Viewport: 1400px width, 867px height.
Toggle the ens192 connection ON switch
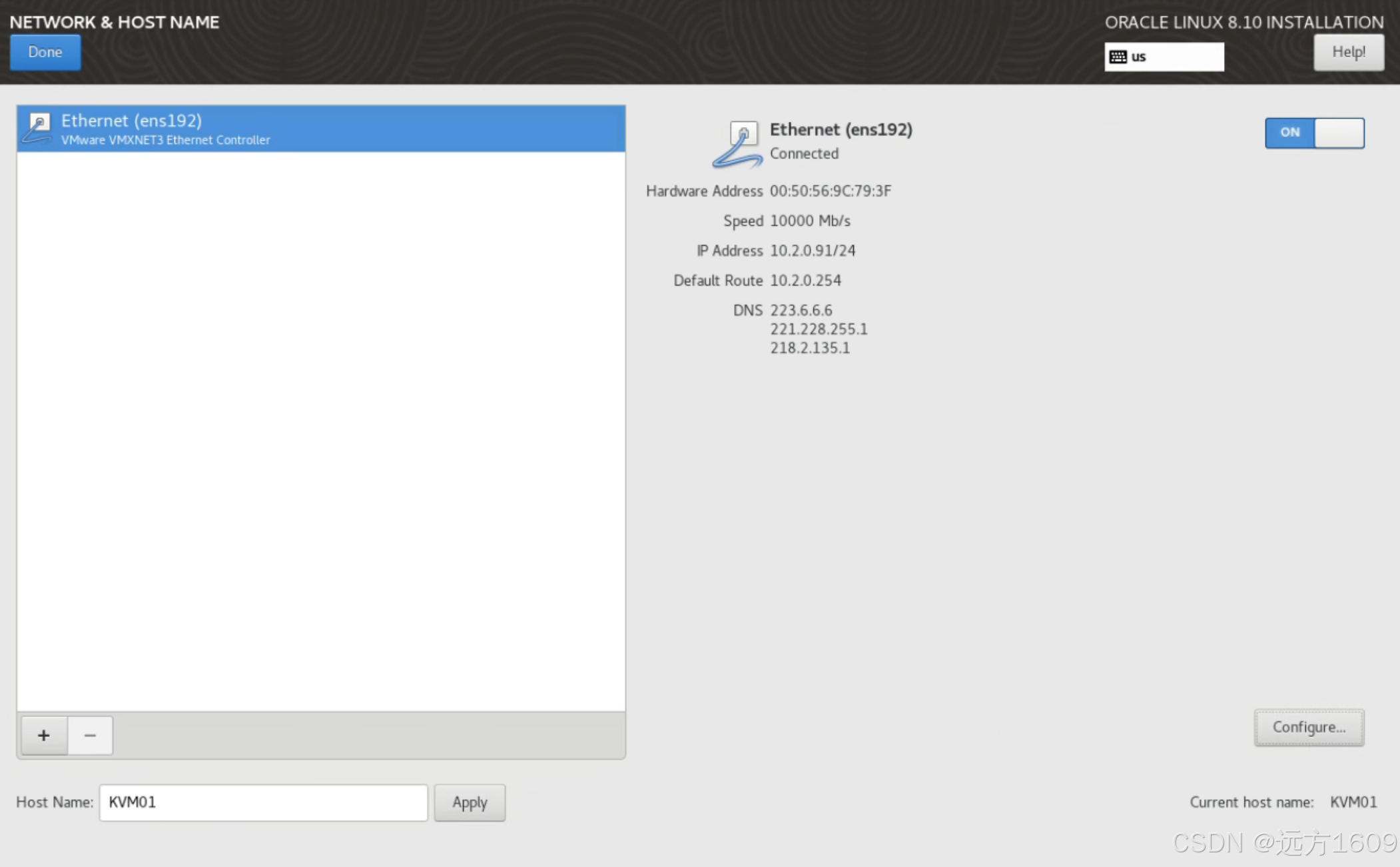[1314, 133]
